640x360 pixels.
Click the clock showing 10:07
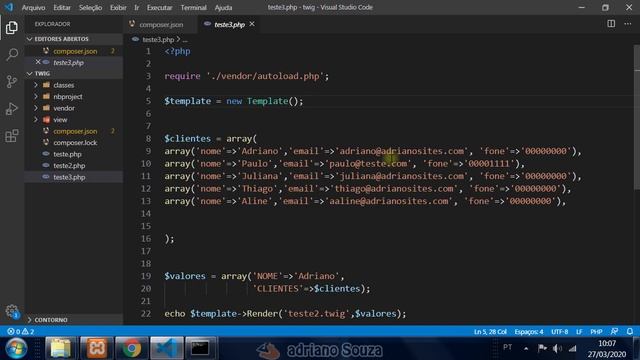coord(607,344)
